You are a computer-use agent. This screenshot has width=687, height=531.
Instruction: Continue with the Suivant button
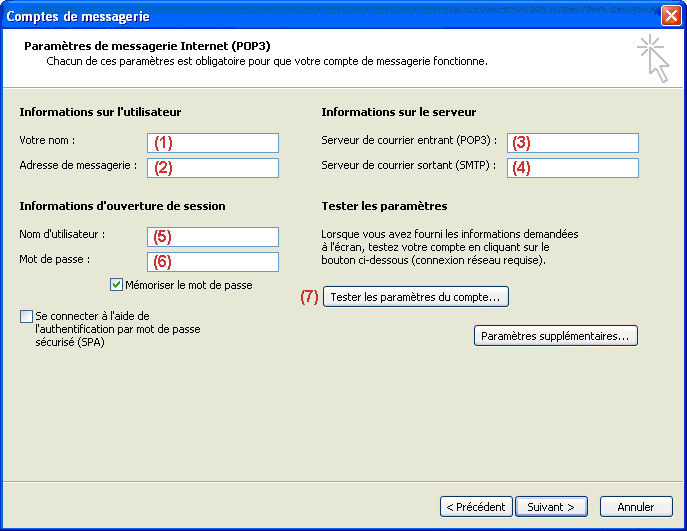click(x=551, y=506)
